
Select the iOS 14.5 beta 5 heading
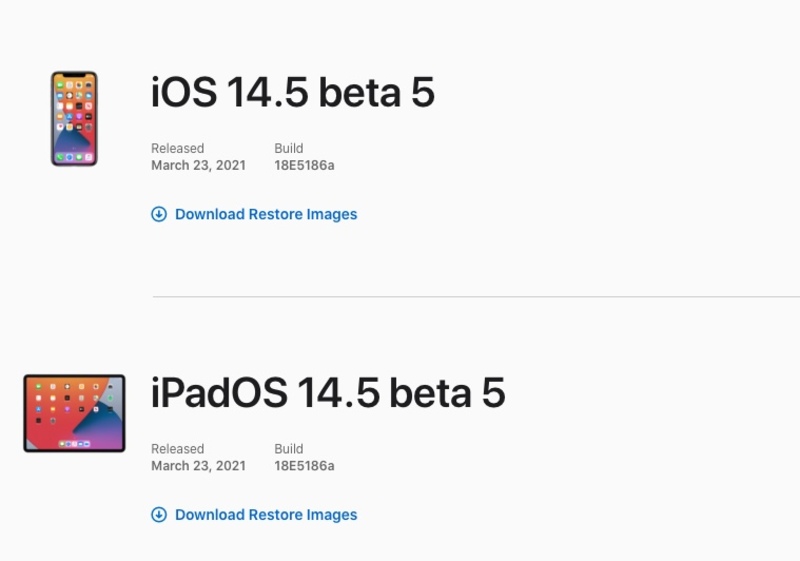pyautogui.click(x=293, y=92)
